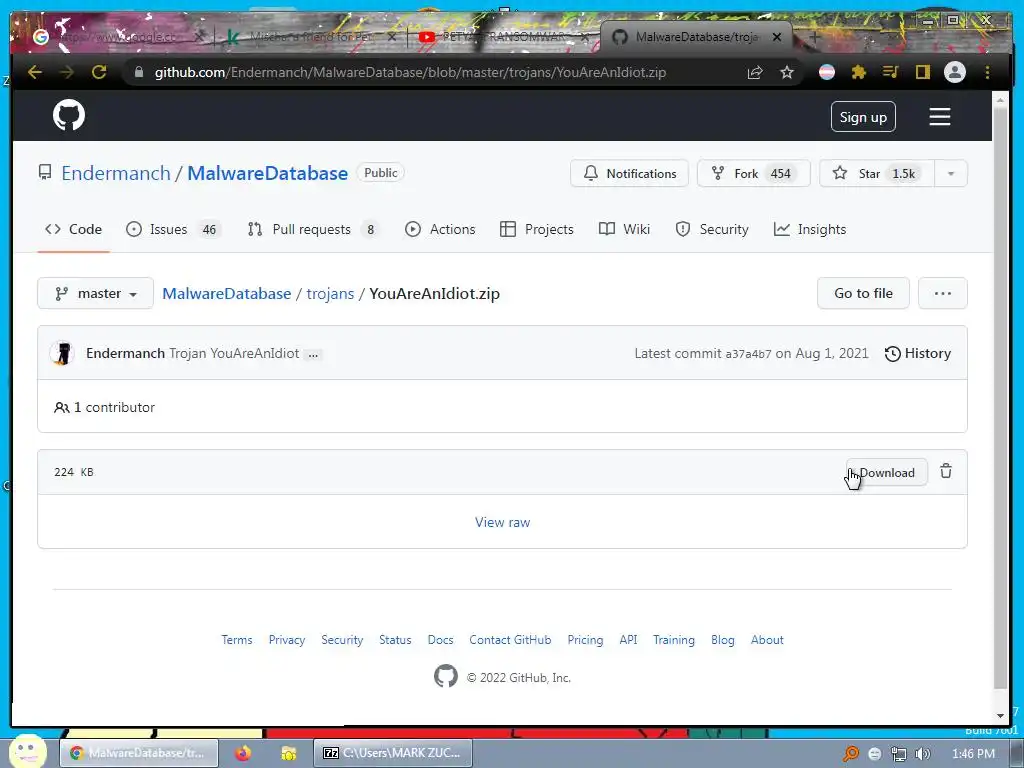This screenshot has height=768, width=1024.
Task: Open the Code tab
Action: tap(73, 229)
